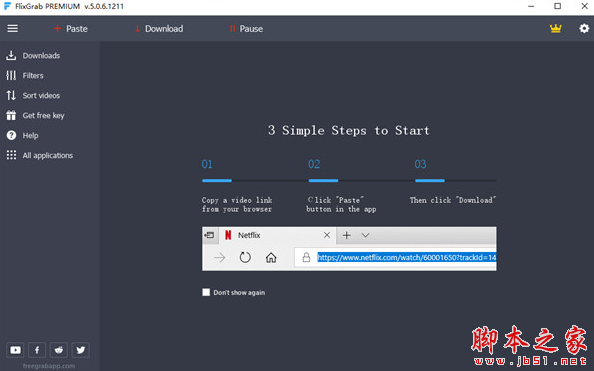The height and width of the screenshot is (371, 594).
Task: Click the step 01 number
Action: 207,164
